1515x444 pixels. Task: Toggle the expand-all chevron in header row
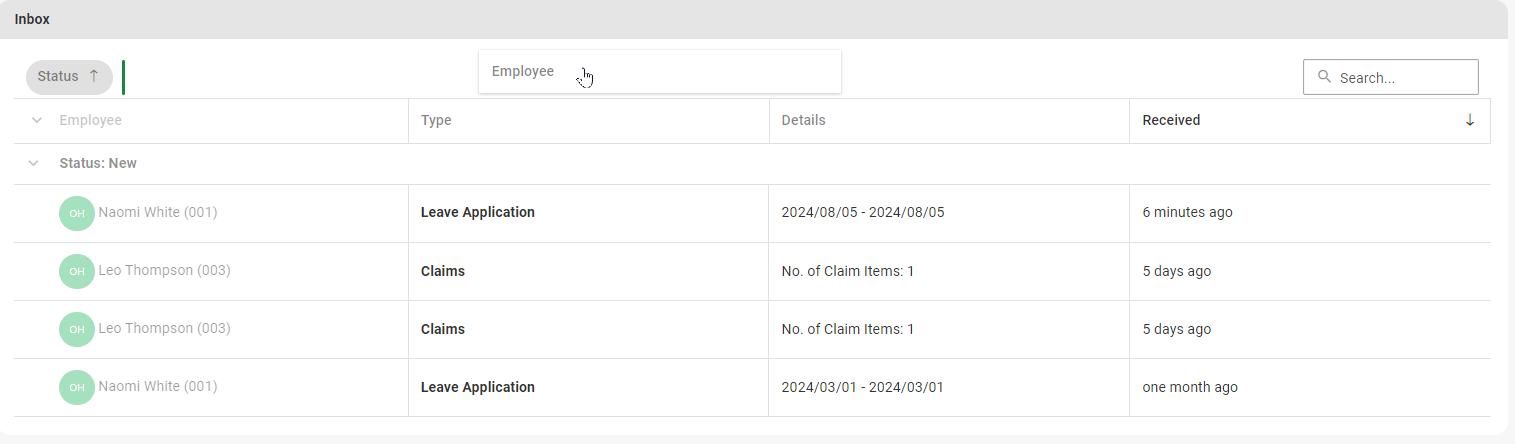37,120
